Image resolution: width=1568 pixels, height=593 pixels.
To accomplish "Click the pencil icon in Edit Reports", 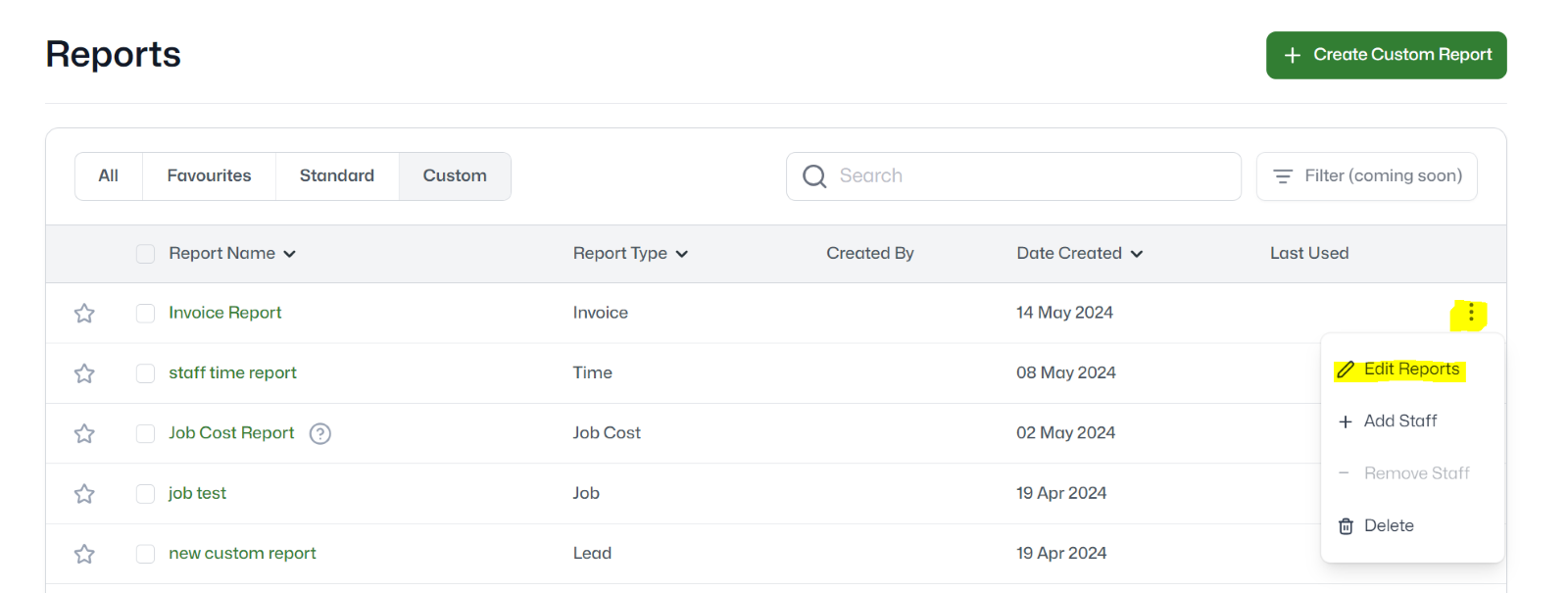I will [x=1346, y=370].
